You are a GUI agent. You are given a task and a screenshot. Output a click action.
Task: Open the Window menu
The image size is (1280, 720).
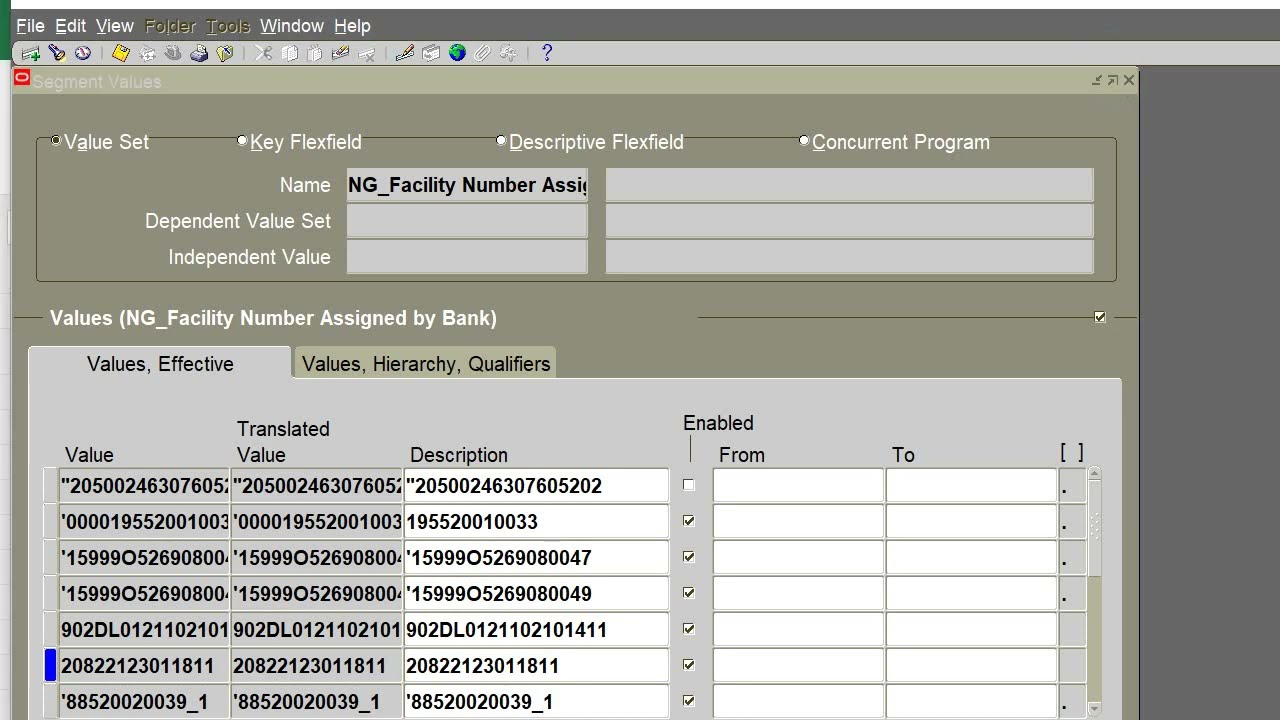291,26
